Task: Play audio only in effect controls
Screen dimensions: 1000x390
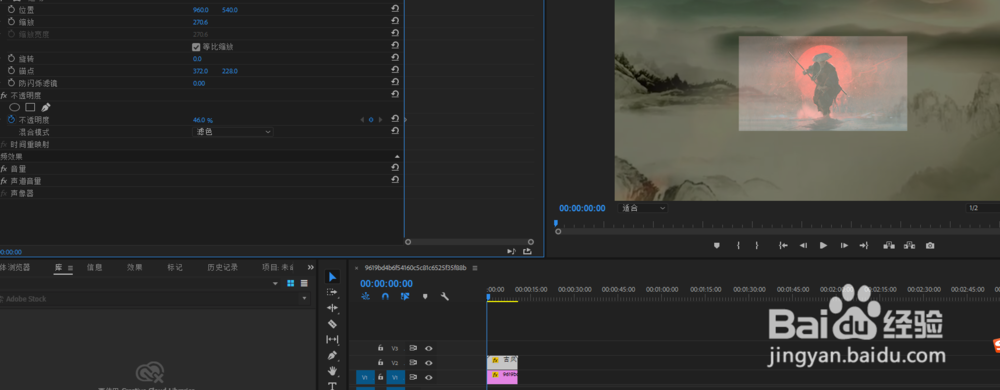Action: tap(511, 251)
